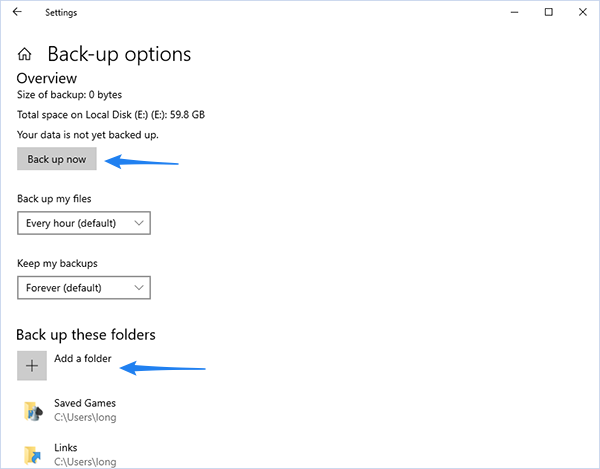Viewport: 600px width, 469px height.
Task: Maximize the Settings window
Action: (x=548, y=12)
